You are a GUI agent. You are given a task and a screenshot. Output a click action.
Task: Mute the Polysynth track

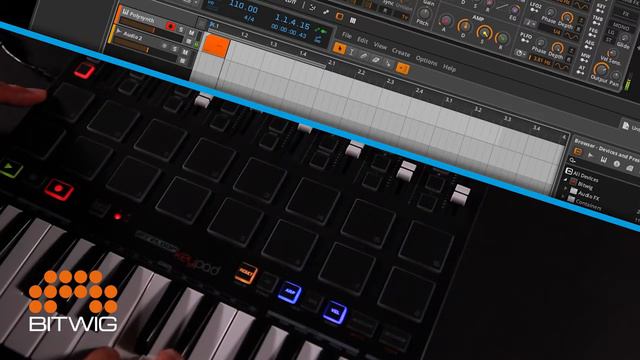191,33
